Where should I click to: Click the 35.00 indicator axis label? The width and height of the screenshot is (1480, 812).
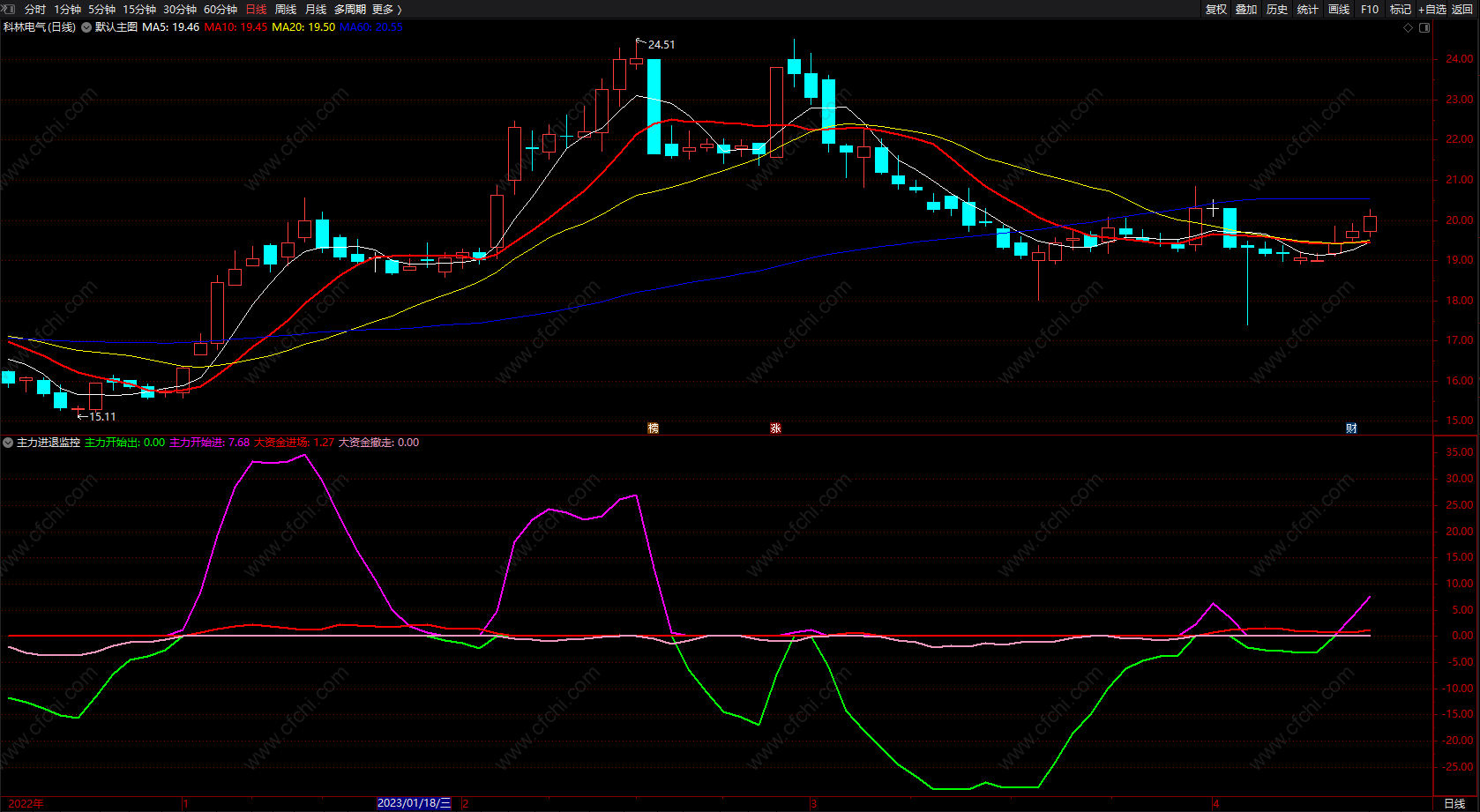(x=1459, y=452)
